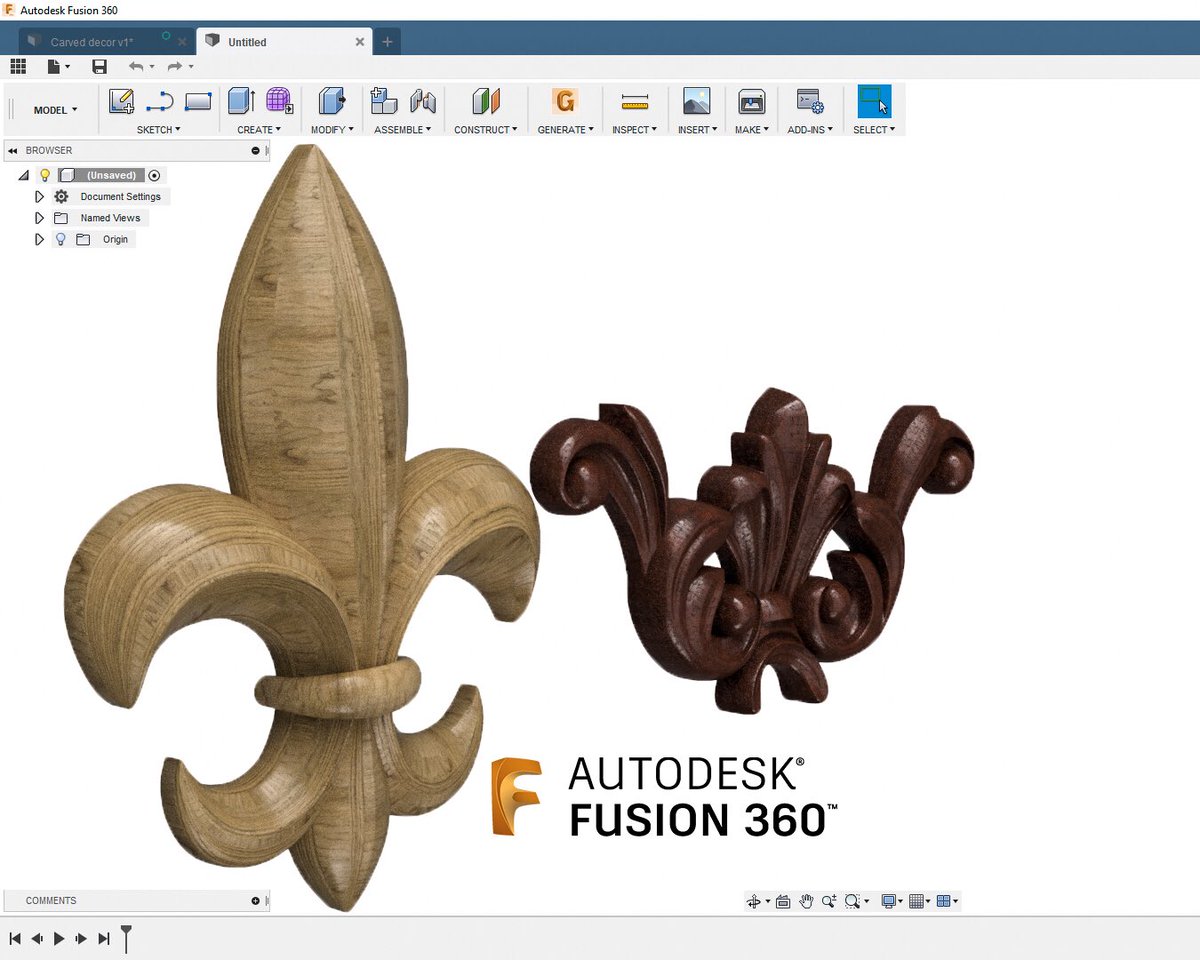The image size is (1200, 960).
Task: Open the INSPECT menu
Action: (635, 130)
